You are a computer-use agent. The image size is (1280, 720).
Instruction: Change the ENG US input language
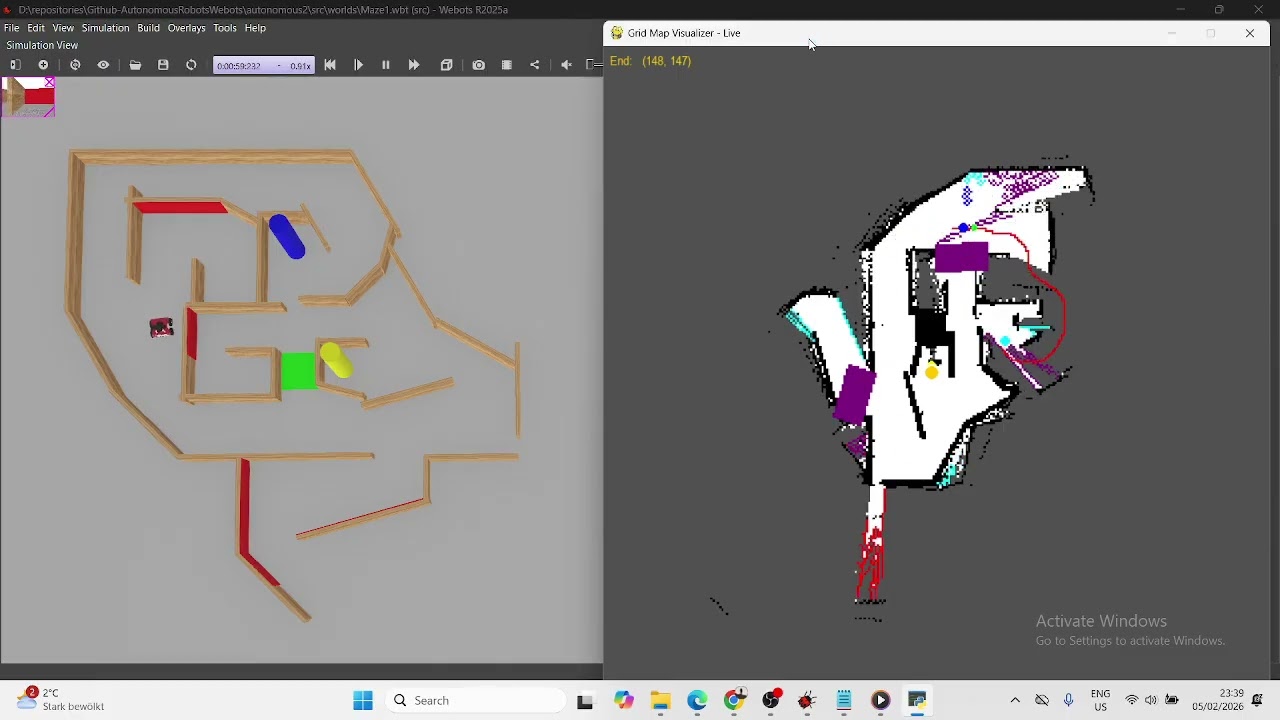click(1100, 701)
